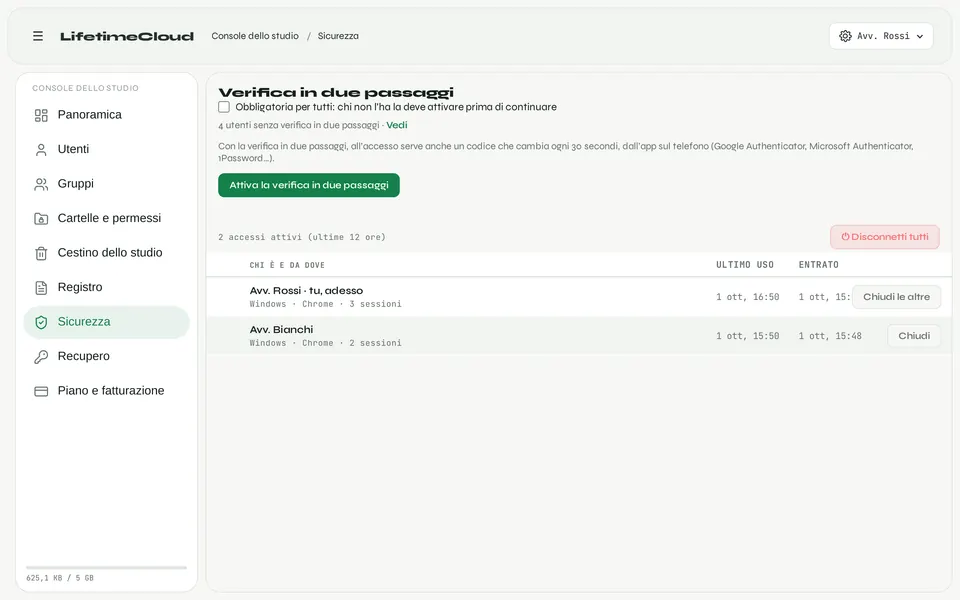
Task: Click Attiva la verifica in due passaggi
Action: pos(309,185)
